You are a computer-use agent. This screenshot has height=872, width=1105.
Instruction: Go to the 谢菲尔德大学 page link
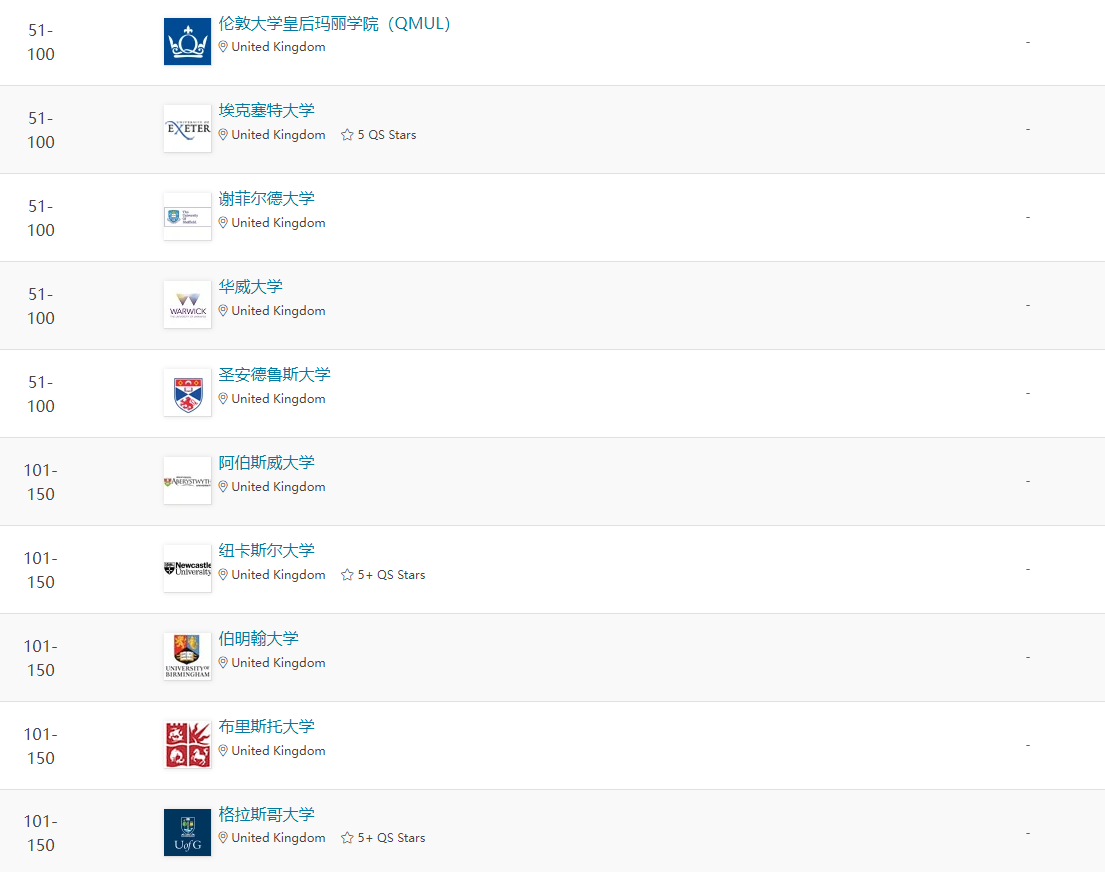[266, 198]
